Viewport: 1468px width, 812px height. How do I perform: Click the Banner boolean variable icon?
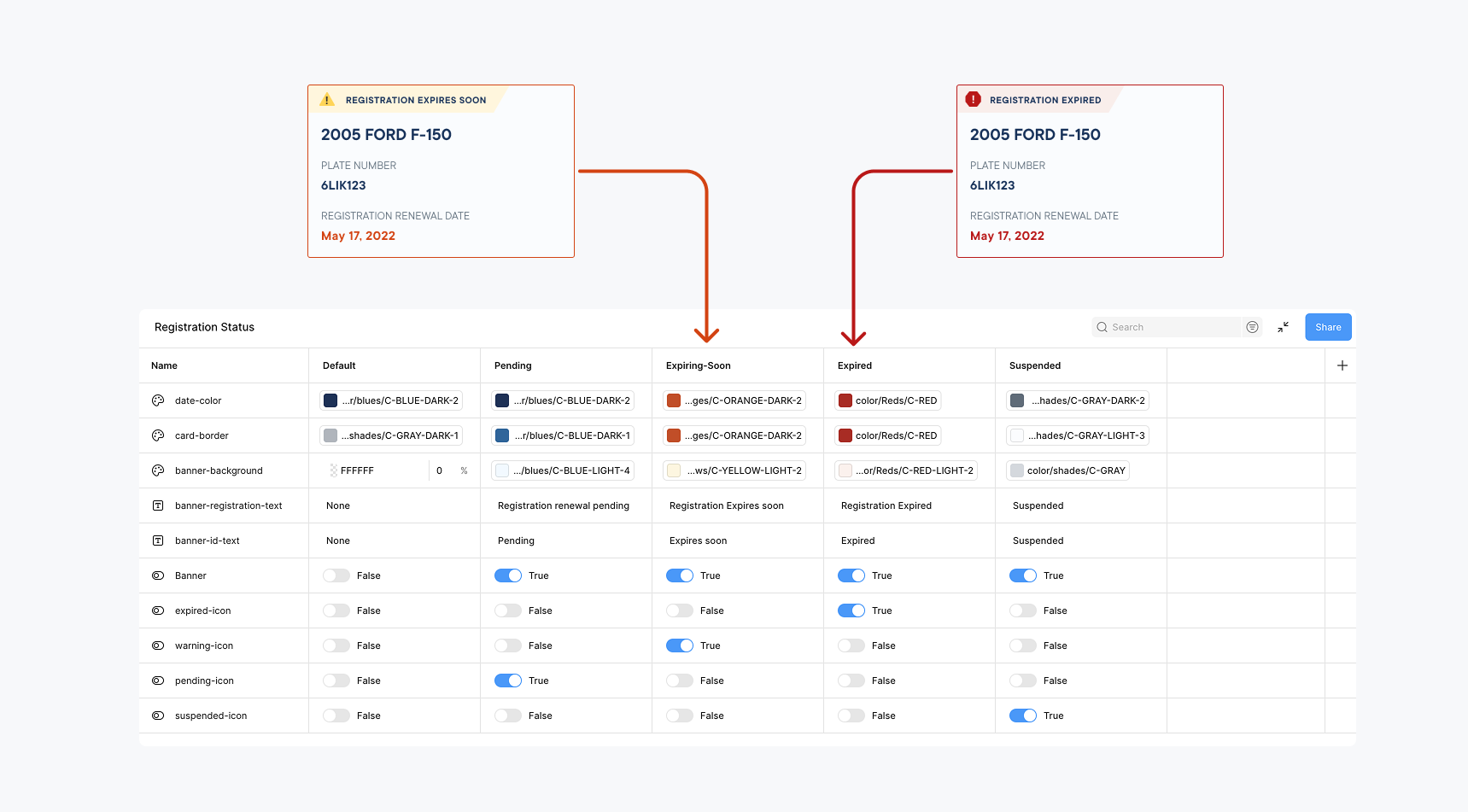(x=158, y=575)
